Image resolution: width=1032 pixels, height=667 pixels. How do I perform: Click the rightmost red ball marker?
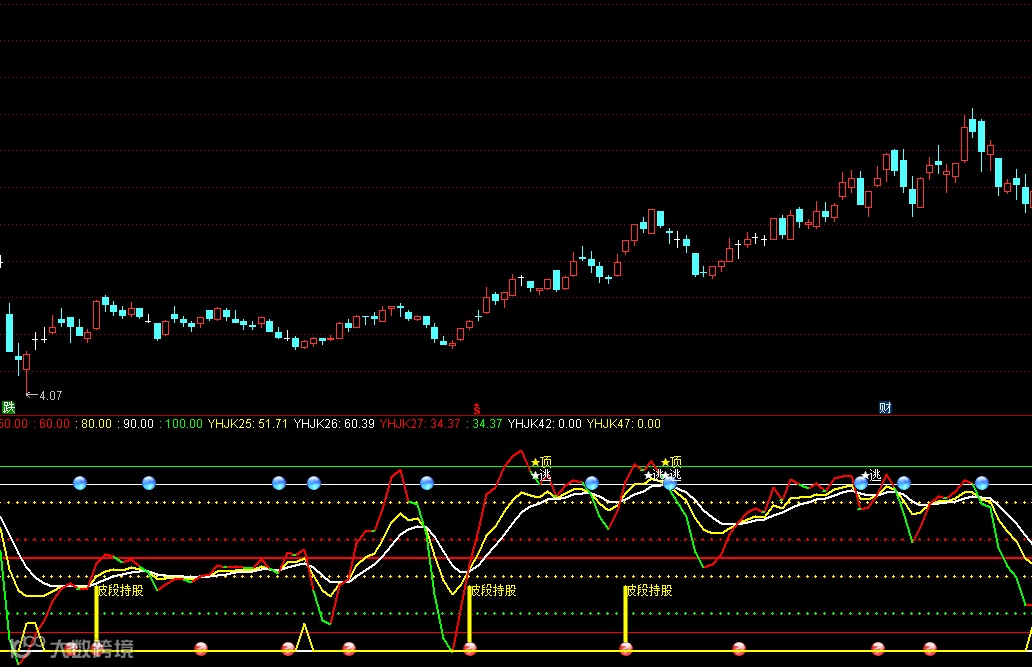[x=930, y=649]
